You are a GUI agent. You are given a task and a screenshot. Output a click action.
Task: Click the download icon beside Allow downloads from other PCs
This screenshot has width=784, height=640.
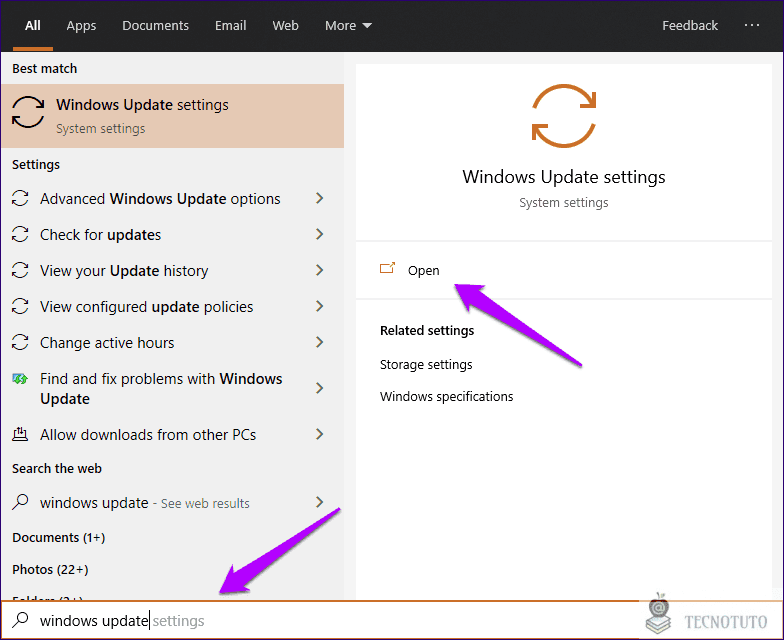pos(20,434)
